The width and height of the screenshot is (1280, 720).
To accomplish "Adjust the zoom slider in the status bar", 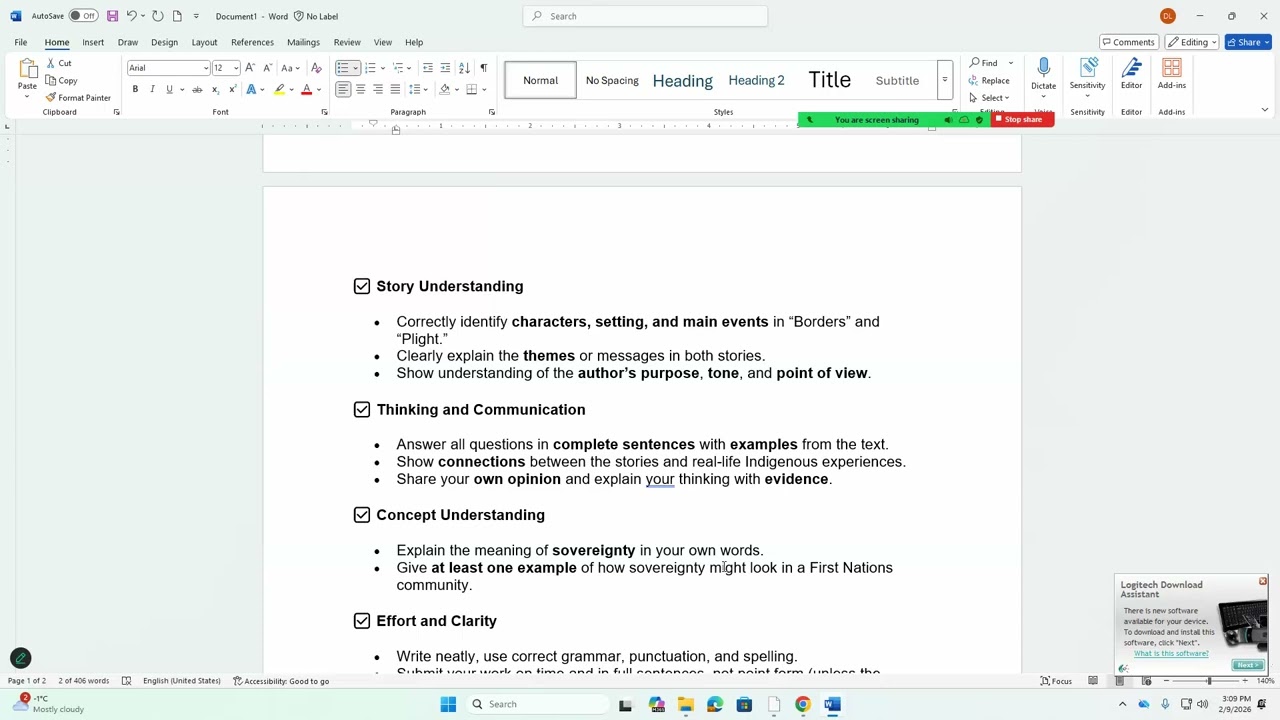I will pyautogui.click(x=1208, y=681).
